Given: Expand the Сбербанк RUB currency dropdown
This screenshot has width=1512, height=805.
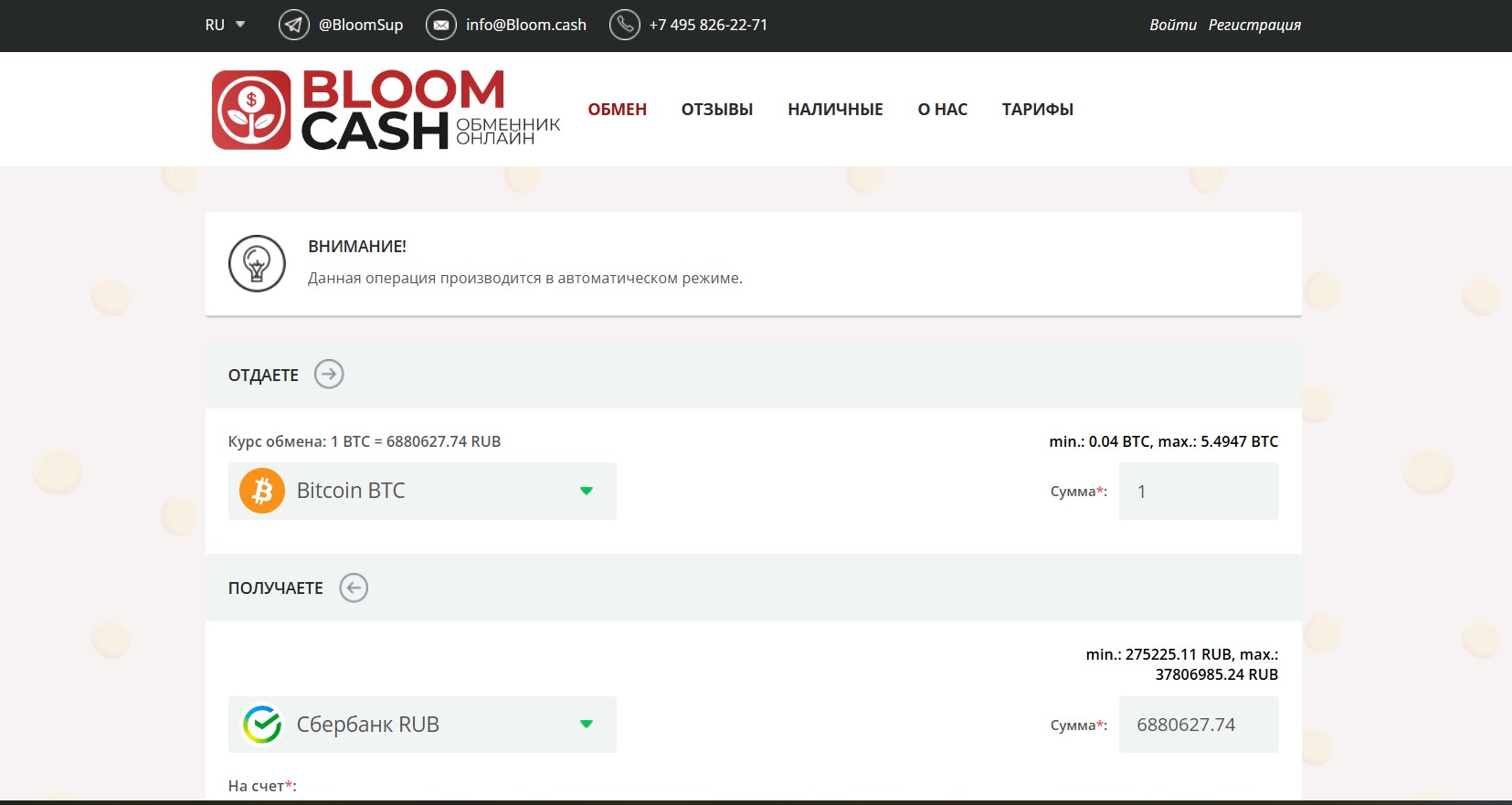Looking at the screenshot, I should (422, 725).
